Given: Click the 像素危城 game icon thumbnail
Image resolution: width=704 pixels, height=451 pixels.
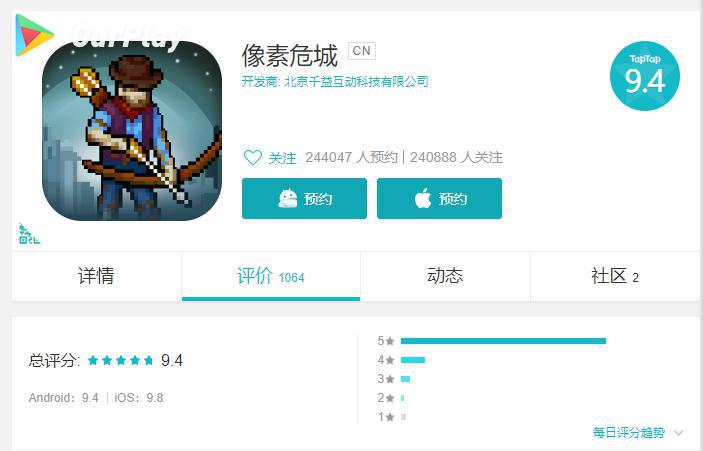Looking at the screenshot, I should click(x=132, y=131).
